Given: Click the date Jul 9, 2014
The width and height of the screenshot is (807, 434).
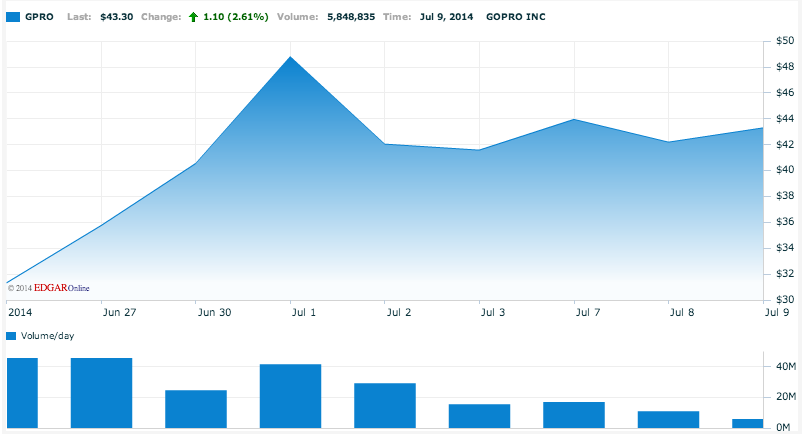Looking at the screenshot, I should pyautogui.click(x=446, y=17).
